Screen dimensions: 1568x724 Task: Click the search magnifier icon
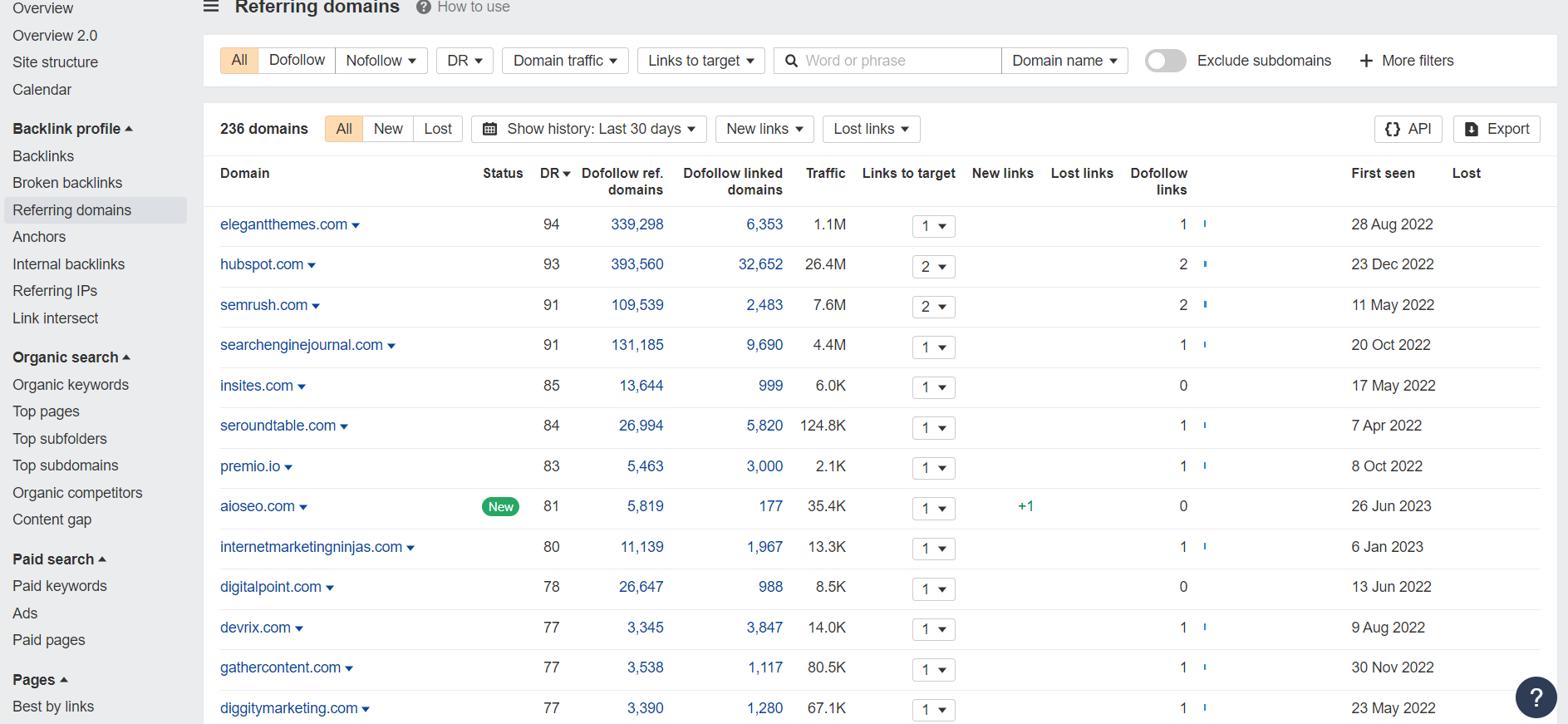[791, 61]
